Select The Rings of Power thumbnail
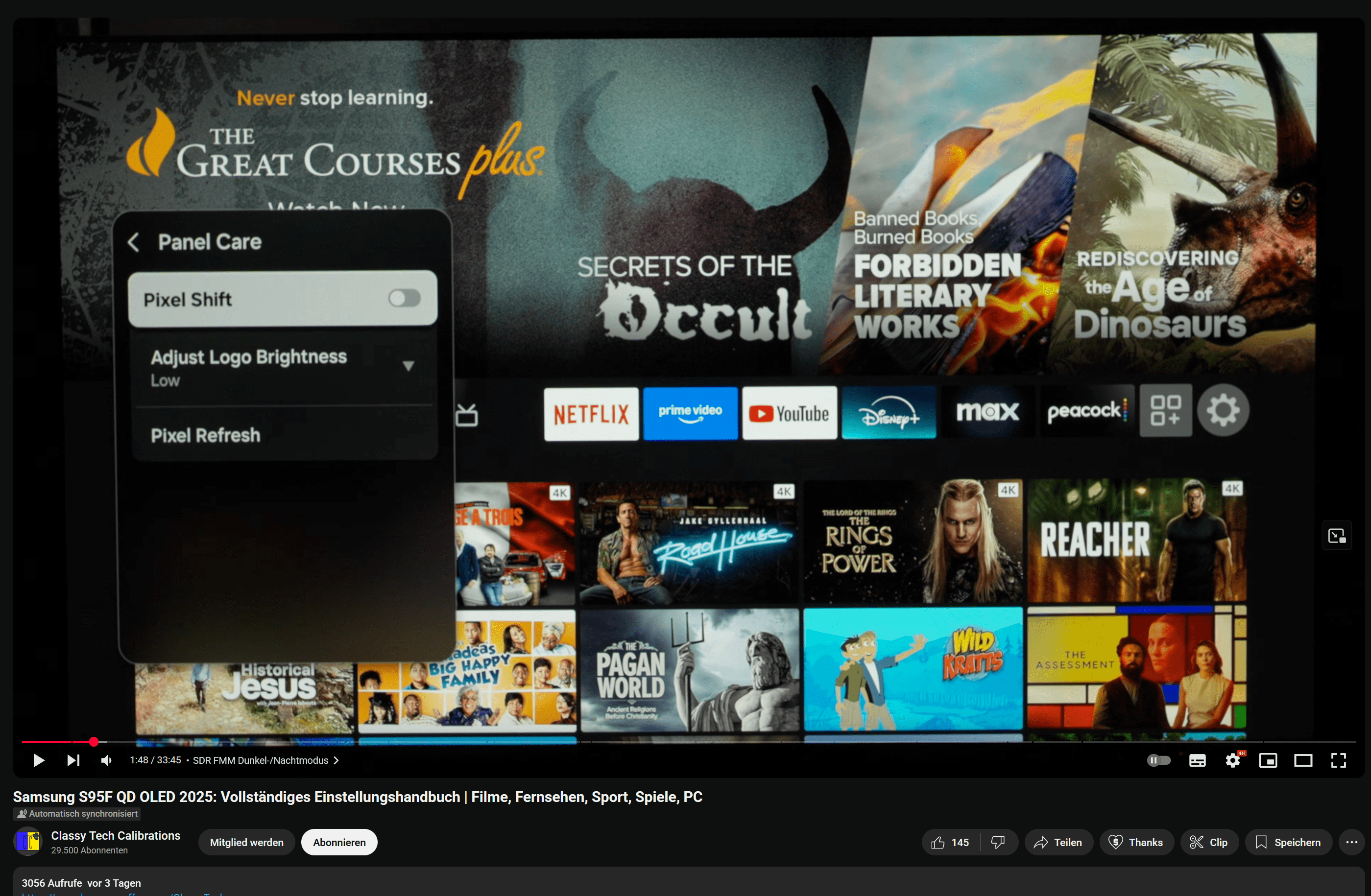Viewport: 1371px width, 896px height. [x=913, y=542]
